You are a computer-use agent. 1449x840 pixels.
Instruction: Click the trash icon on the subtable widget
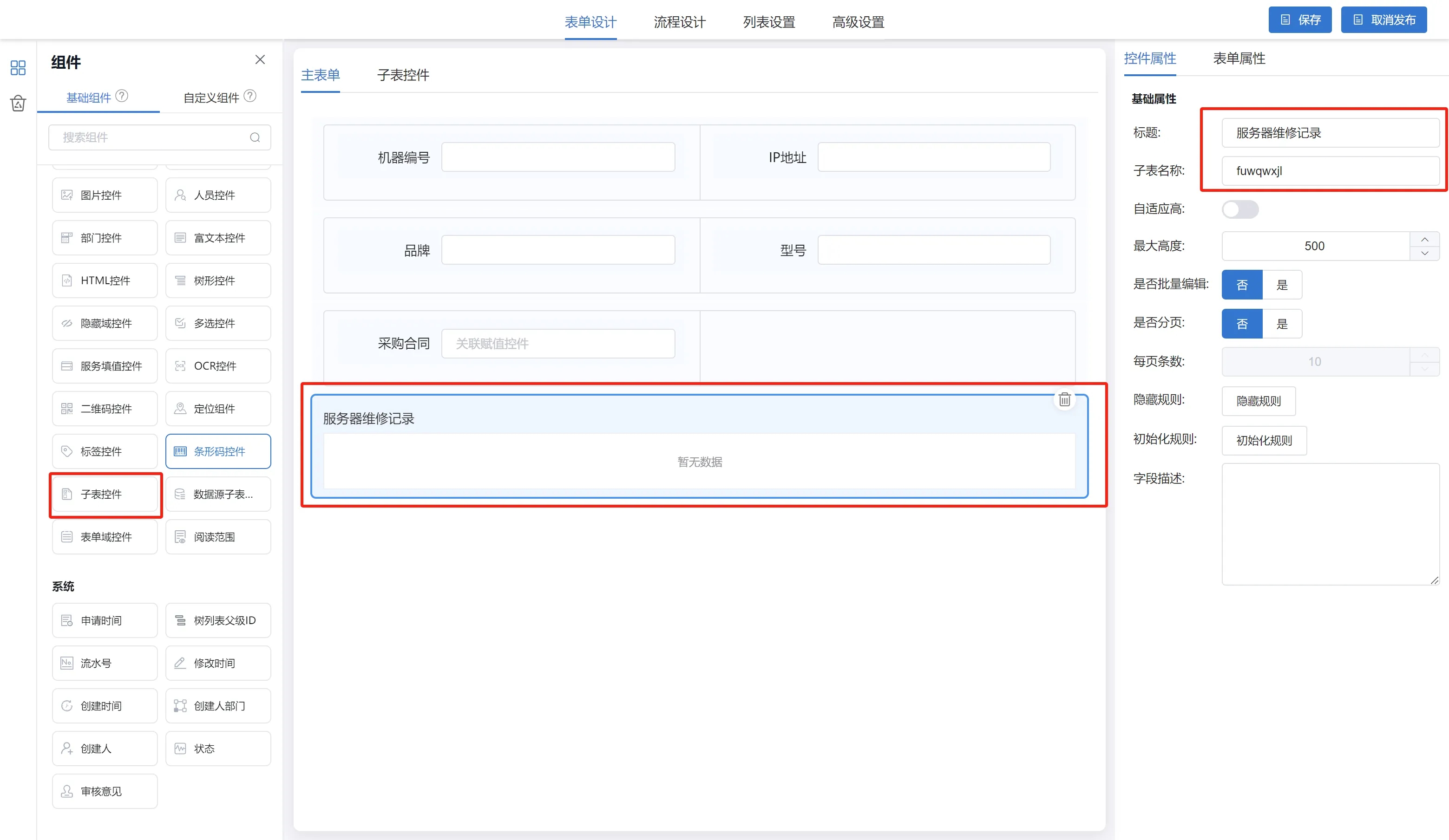point(1064,399)
